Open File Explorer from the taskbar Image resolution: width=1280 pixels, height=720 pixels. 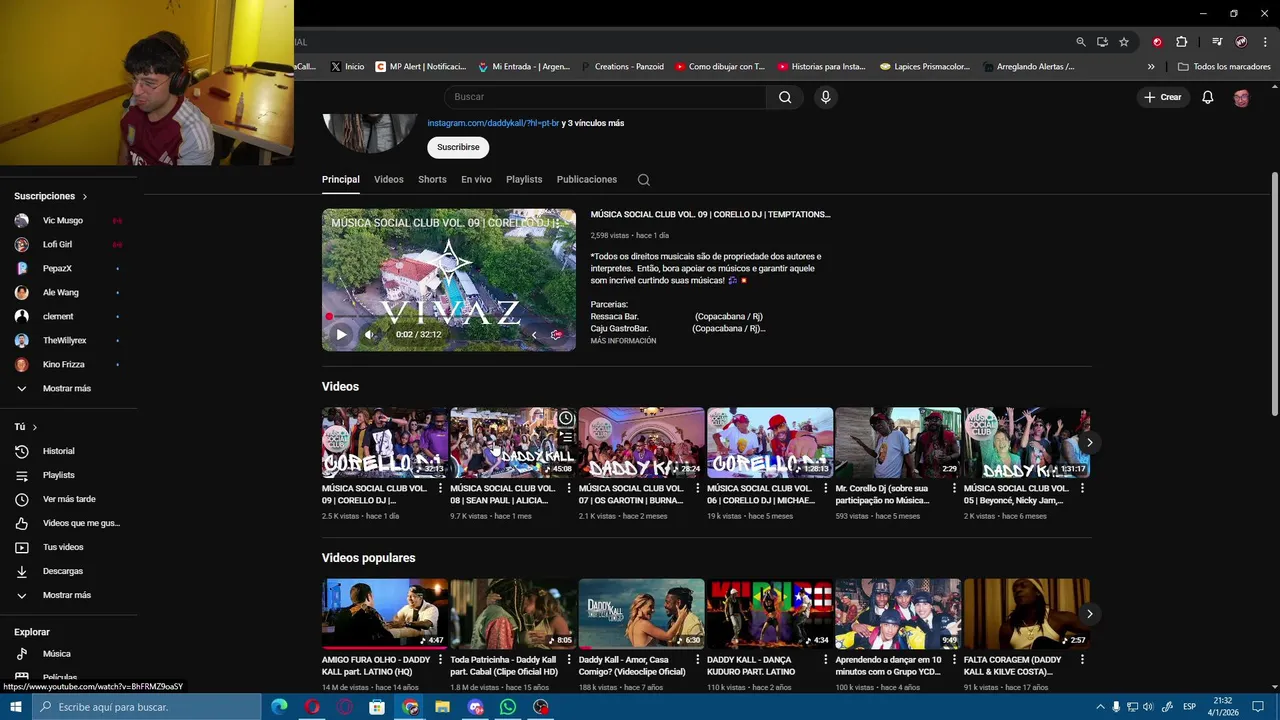point(442,707)
